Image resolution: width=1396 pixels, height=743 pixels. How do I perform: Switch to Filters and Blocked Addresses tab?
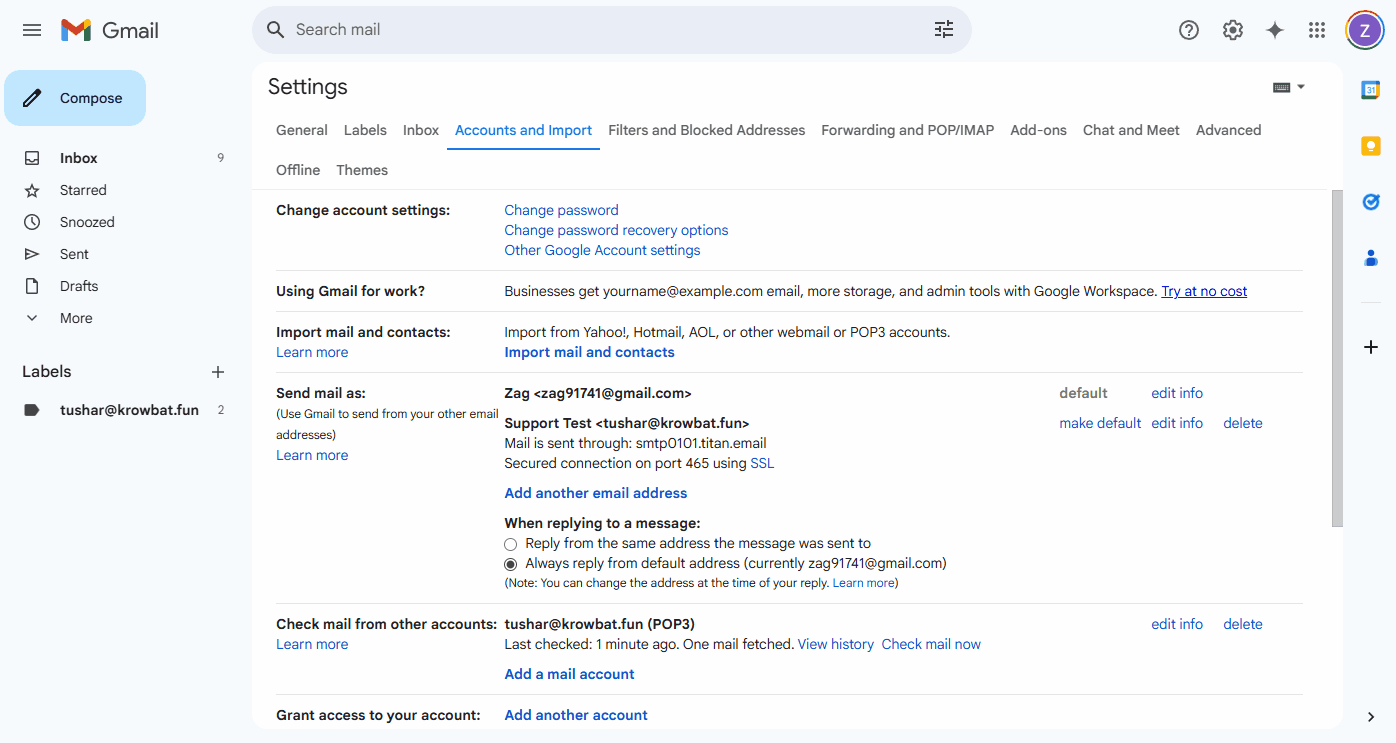[706, 130]
